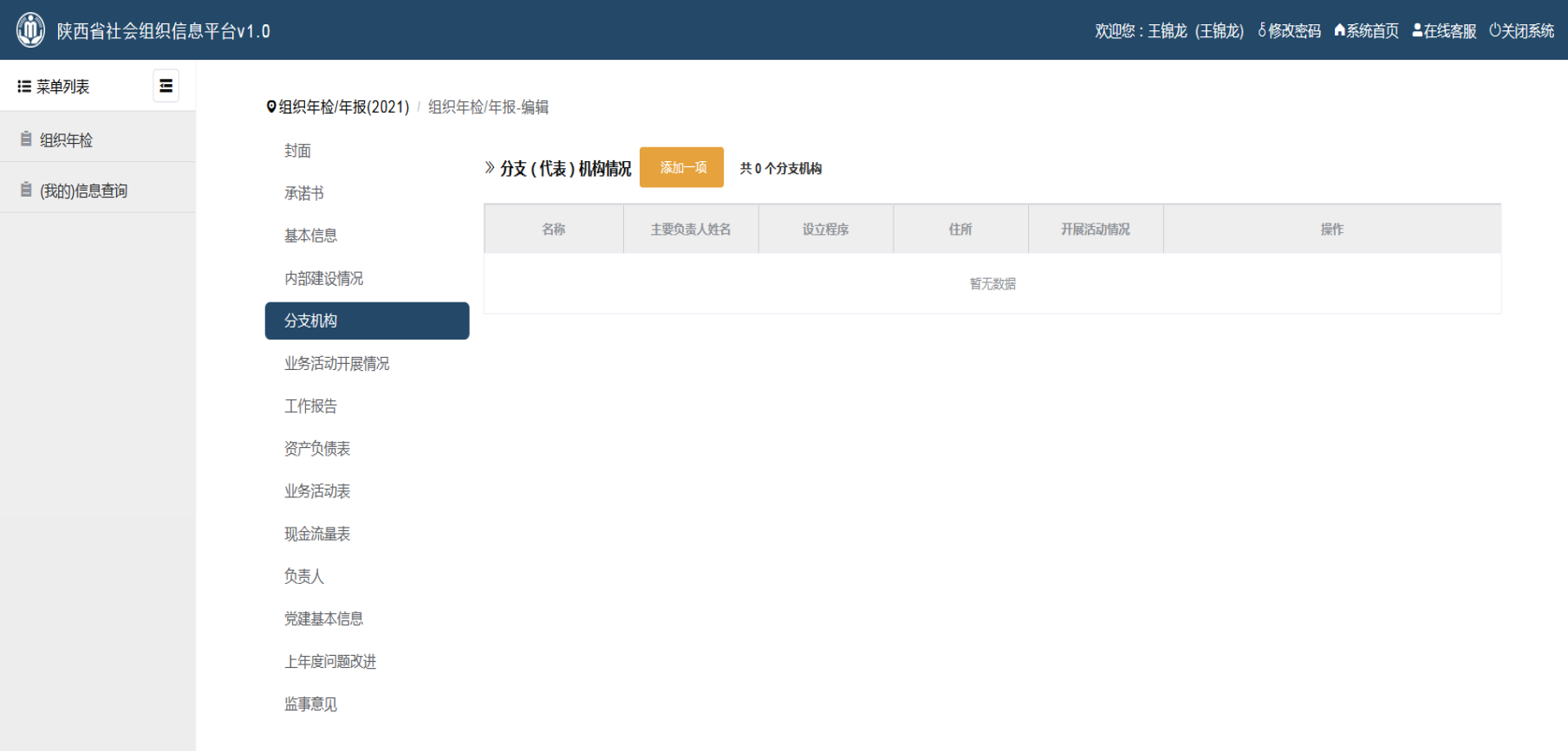This screenshot has width=1568, height=752.
Task: Select the 分支机构 tab
Action: point(367,321)
